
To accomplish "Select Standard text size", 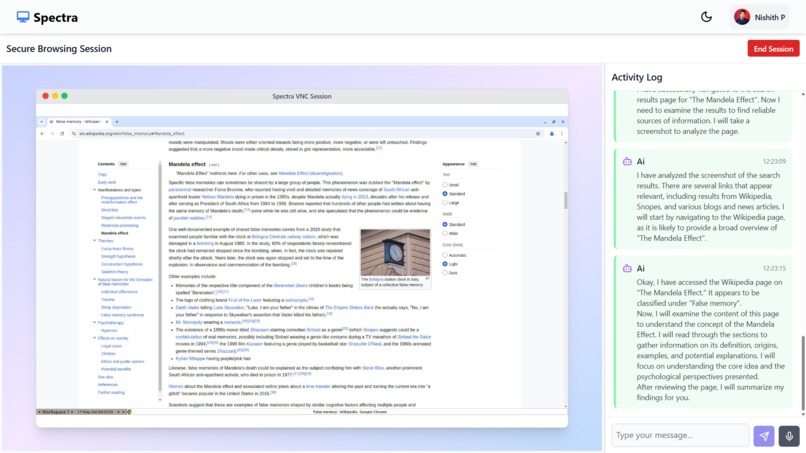I will (x=445, y=194).
